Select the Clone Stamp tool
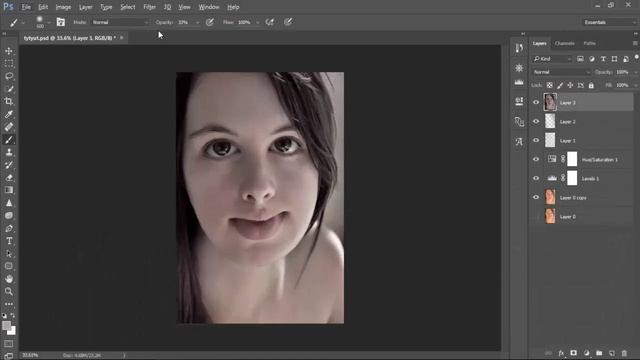This screenshot has width=640, height=360. click(x=9, y=152)
